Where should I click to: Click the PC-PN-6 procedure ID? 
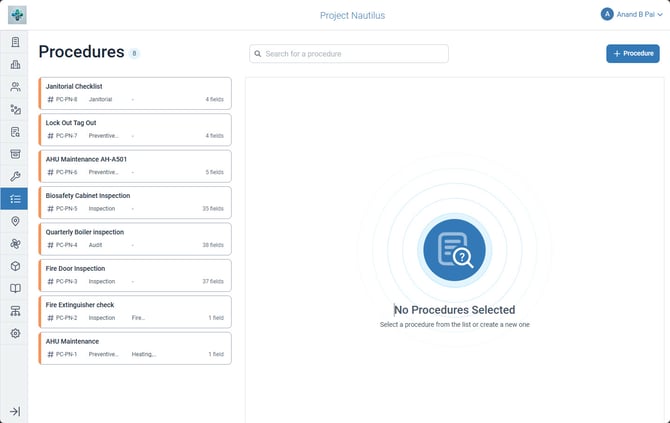[67, 172]
